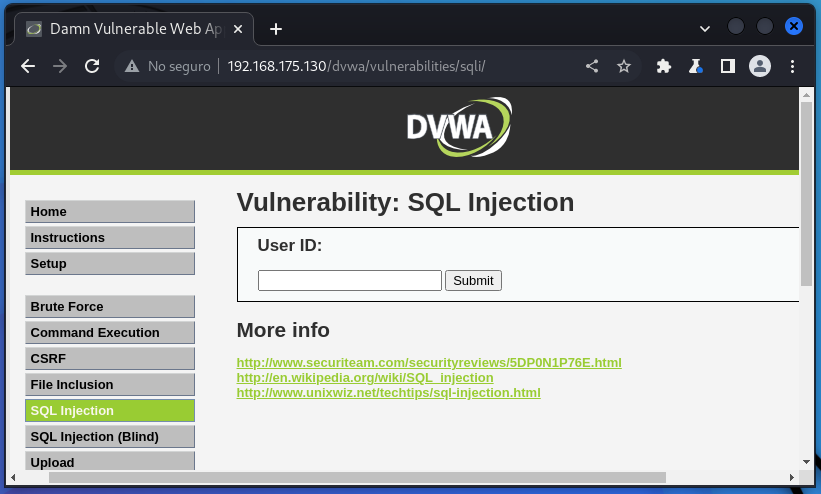The width and height of the screenshot is (821, 494).
Task: Click the 'Vulnerability: SQL Injection' heading
Action: (x=405, y=202)
